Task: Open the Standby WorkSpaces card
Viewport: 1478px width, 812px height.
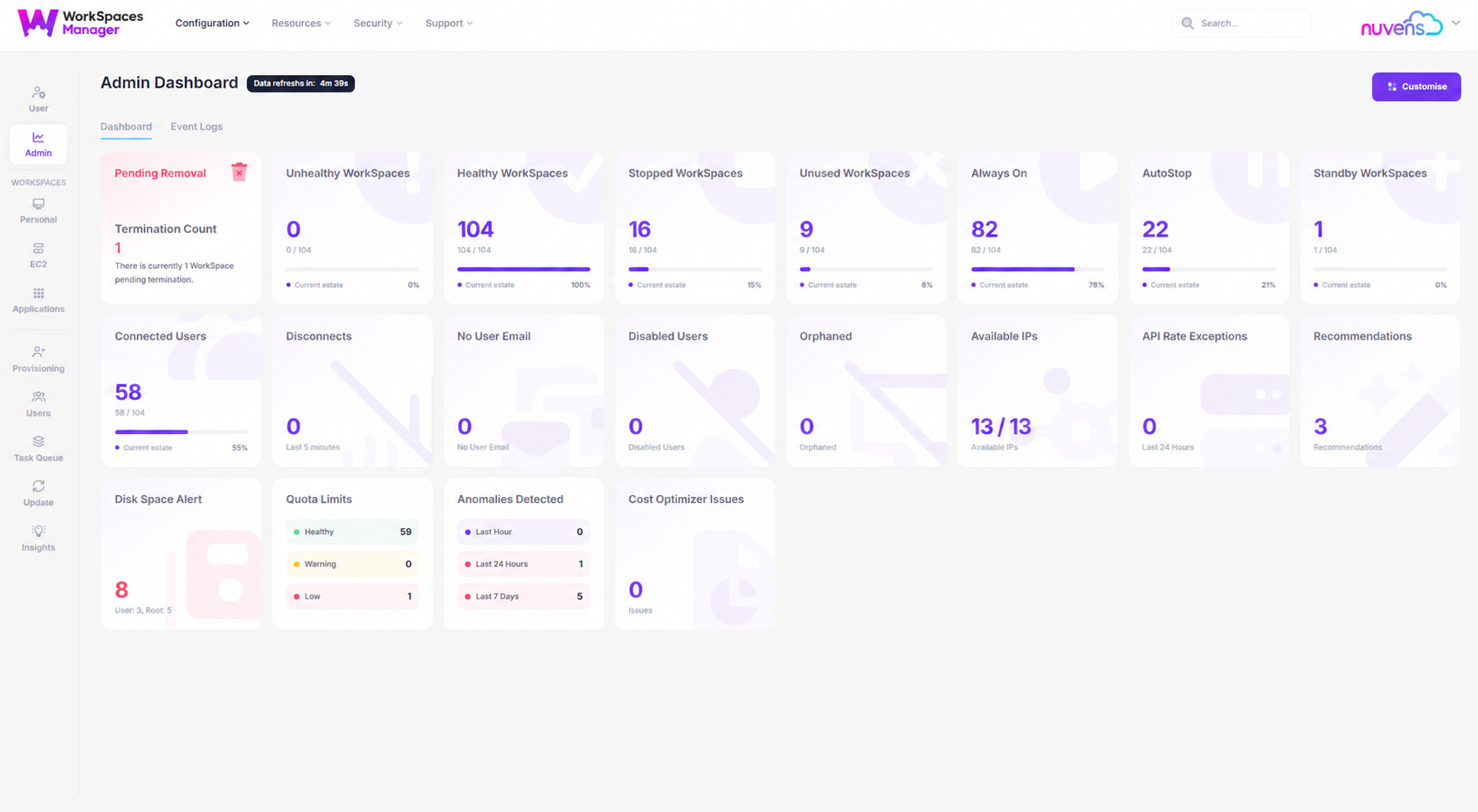Action: click(x=1380, y=228)
